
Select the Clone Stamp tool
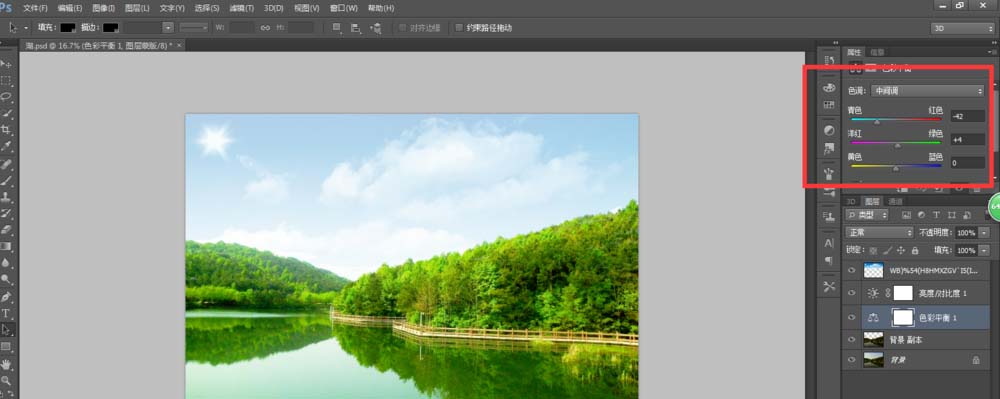[x=6, y=197]
